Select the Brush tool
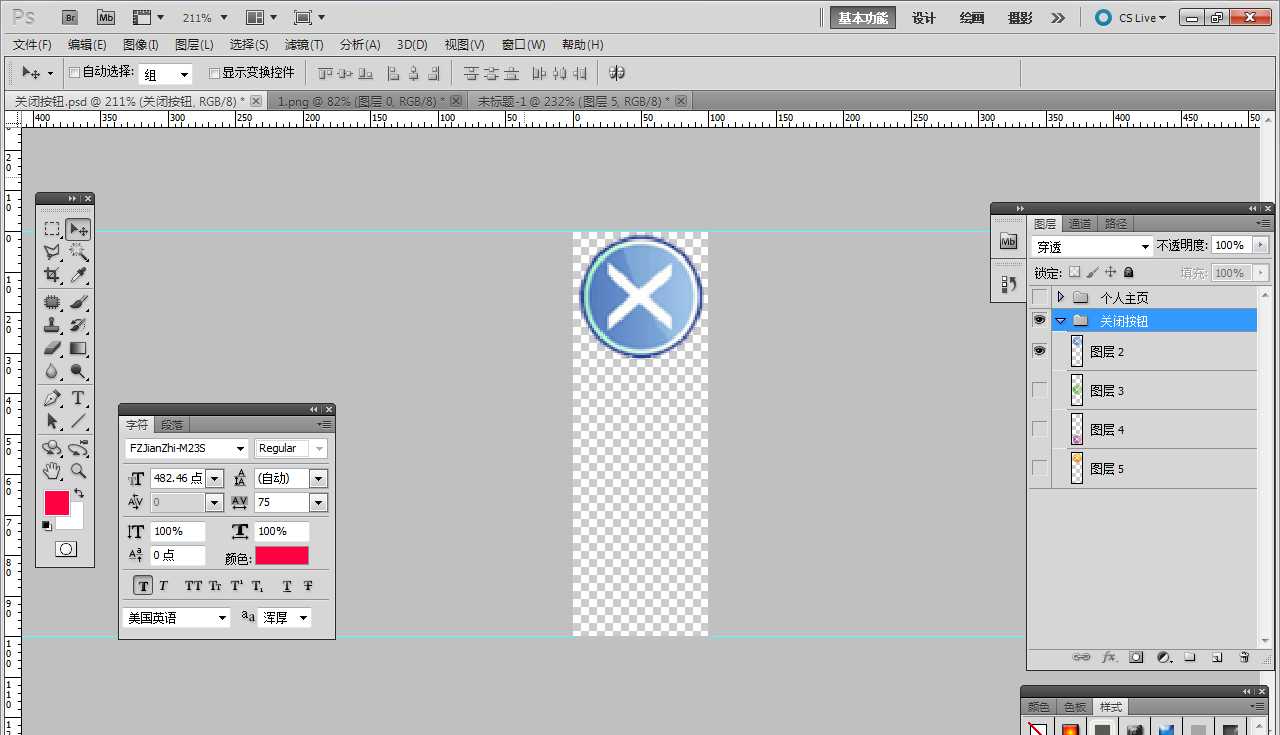The image size is (1280, 735). pyautogui.click(x=78, y=302)
